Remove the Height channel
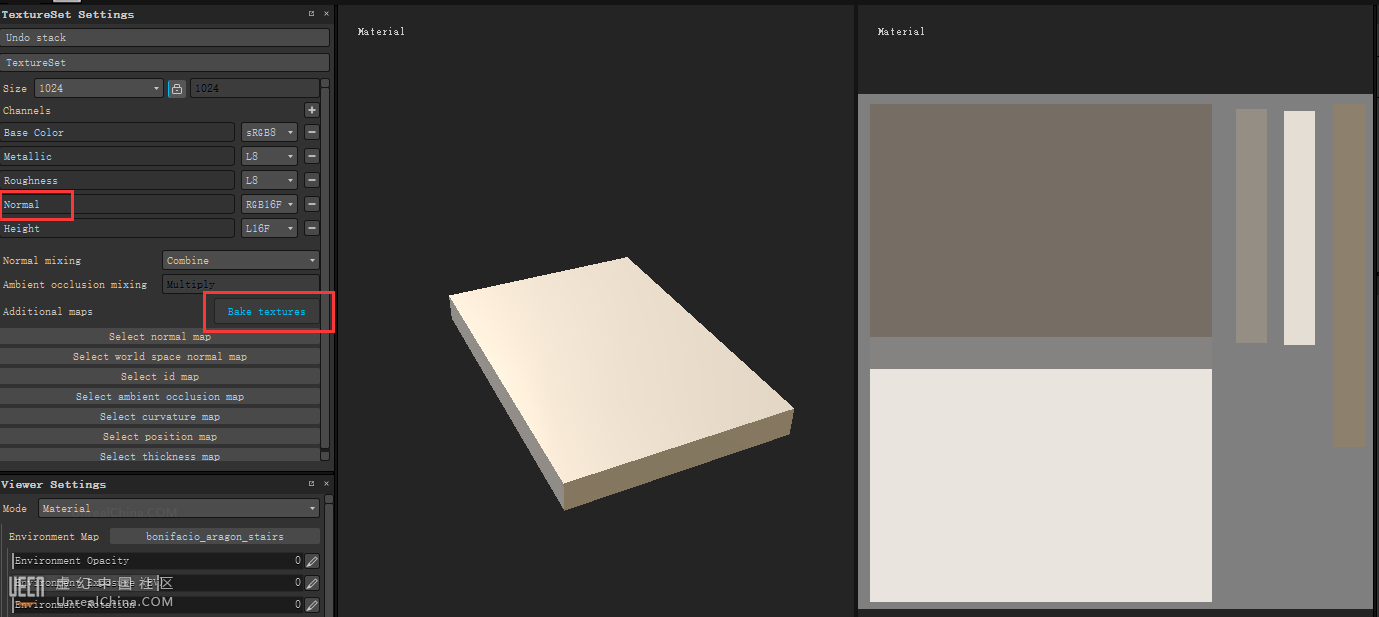Image resolution: width=1379 pixels, height=617 pixels. tap(312, 228)
